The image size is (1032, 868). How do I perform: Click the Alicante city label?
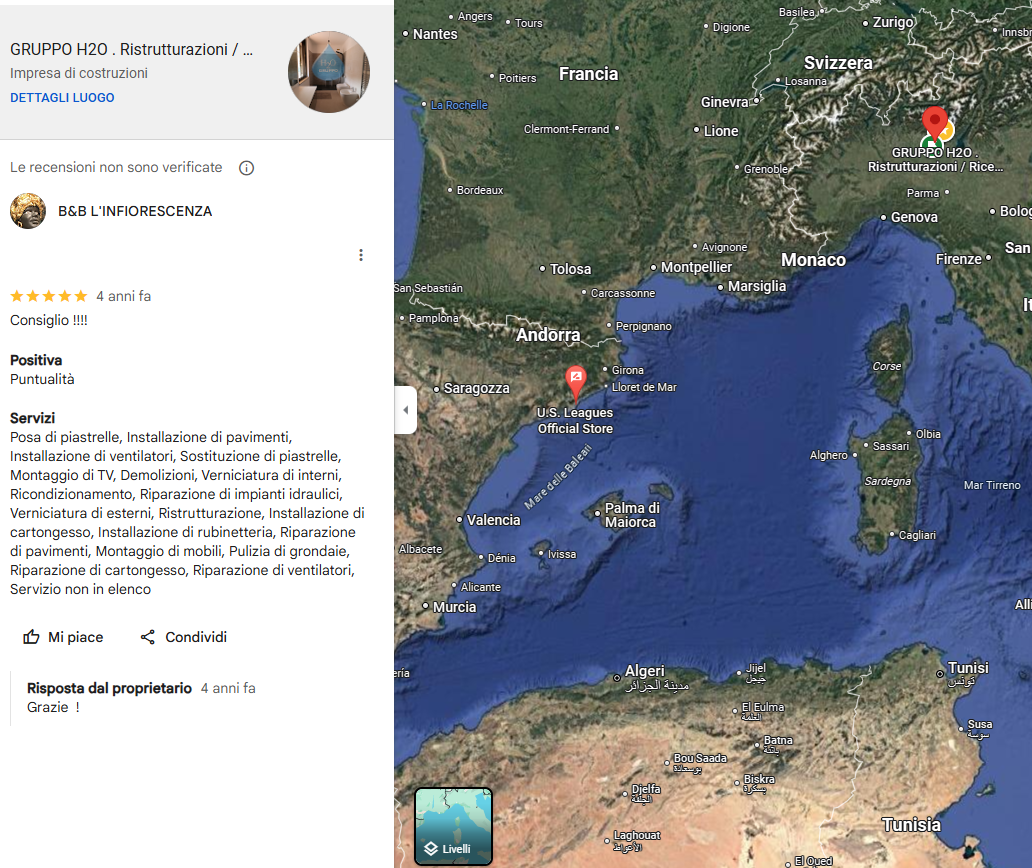(480, 587)
